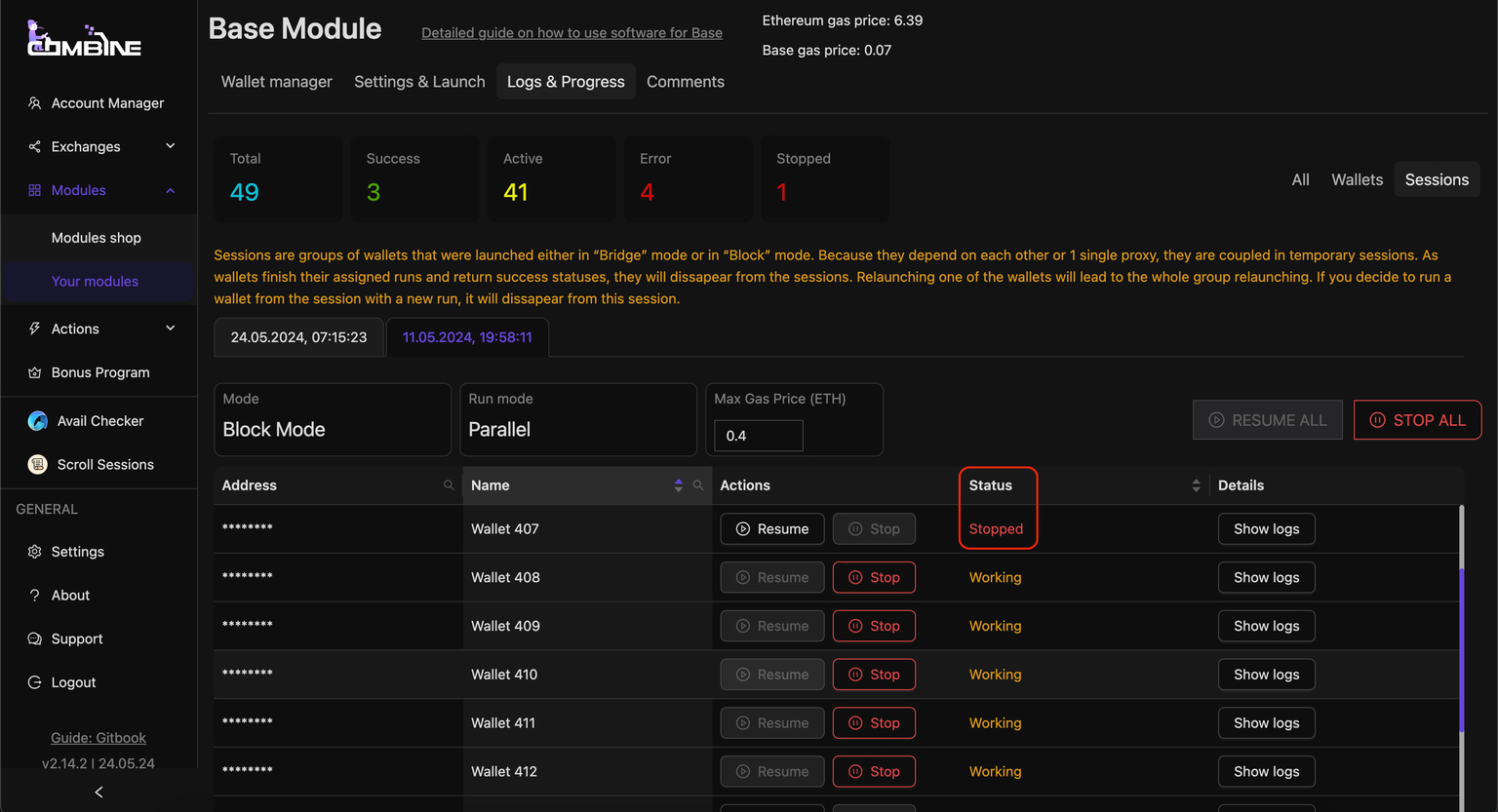Click the Max Gas Price input field

(x=758, y=436)
